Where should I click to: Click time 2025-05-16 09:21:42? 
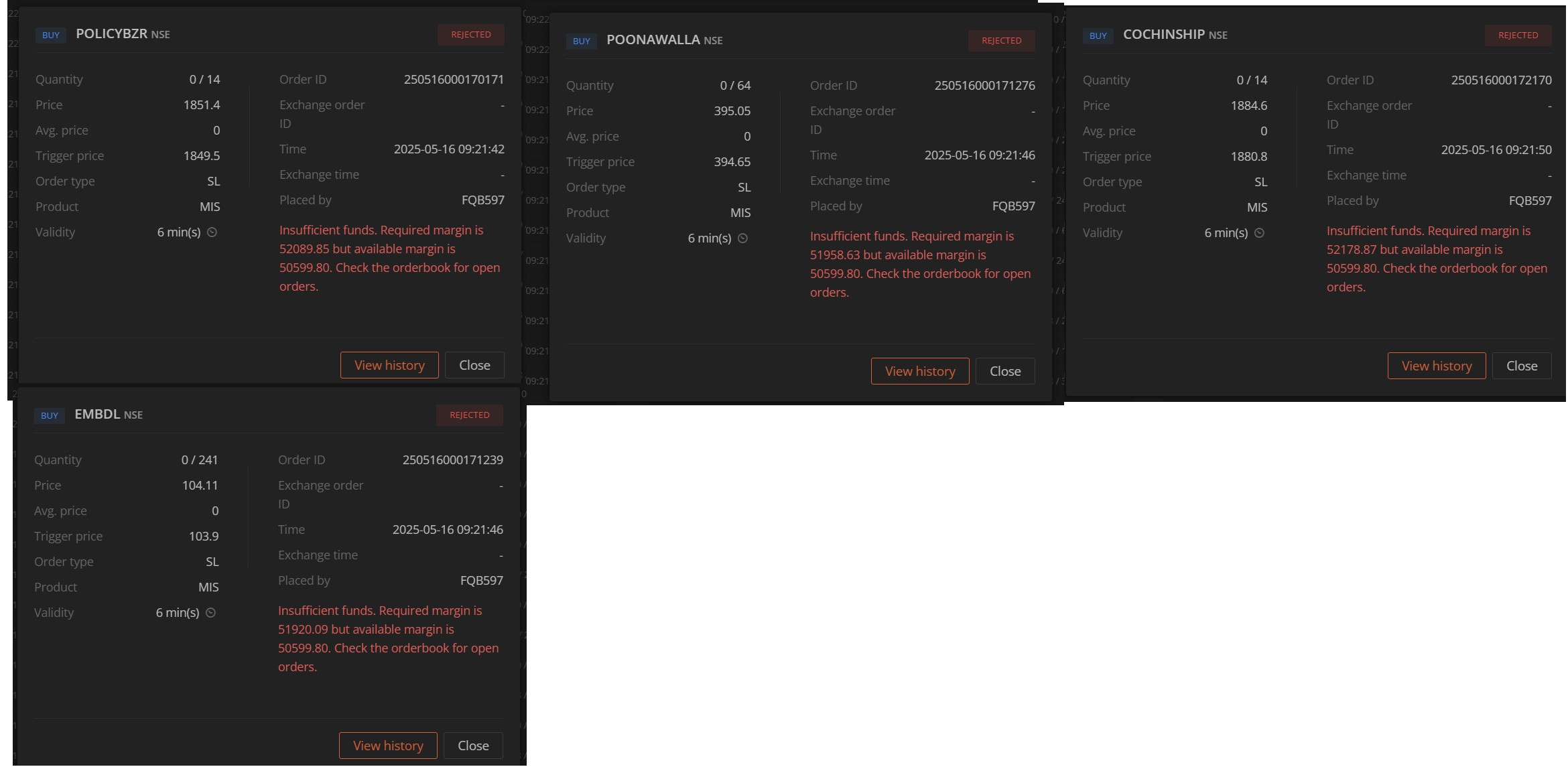pyautogui.click(x=449, y=149)
